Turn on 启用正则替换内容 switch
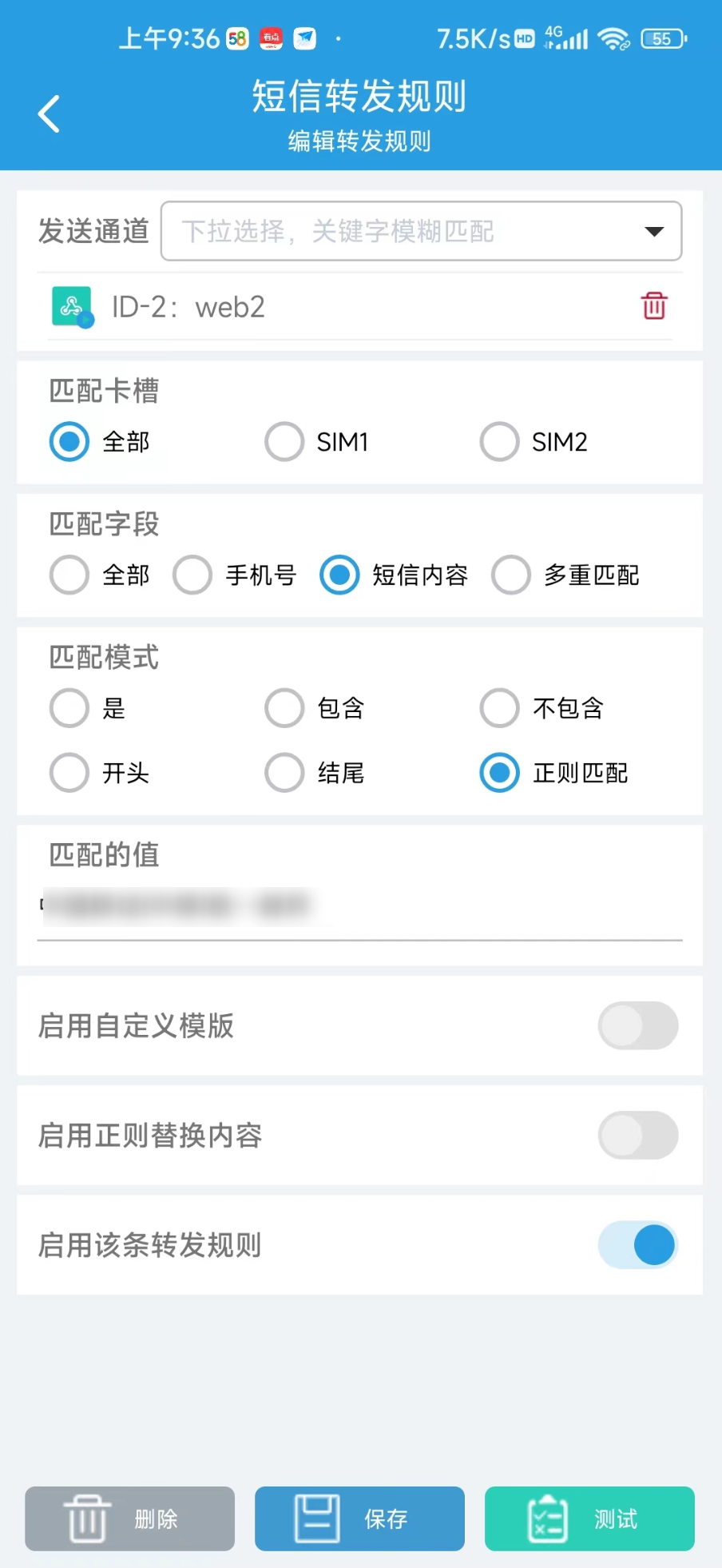The height and width of the screenshot is (1568, 722). coord(637,1135)
